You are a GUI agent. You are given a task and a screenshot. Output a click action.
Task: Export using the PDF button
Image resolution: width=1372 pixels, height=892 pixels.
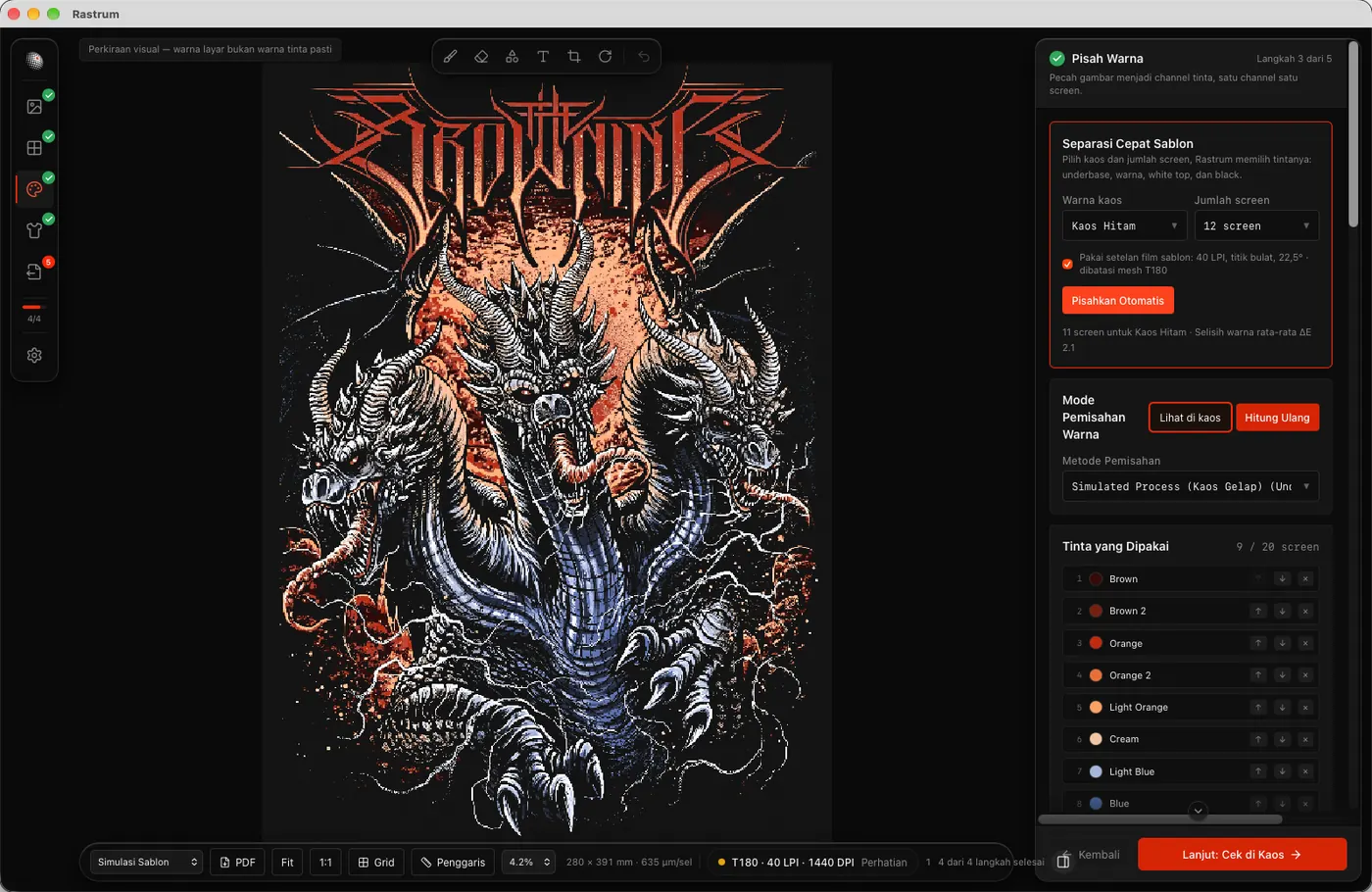237,863
